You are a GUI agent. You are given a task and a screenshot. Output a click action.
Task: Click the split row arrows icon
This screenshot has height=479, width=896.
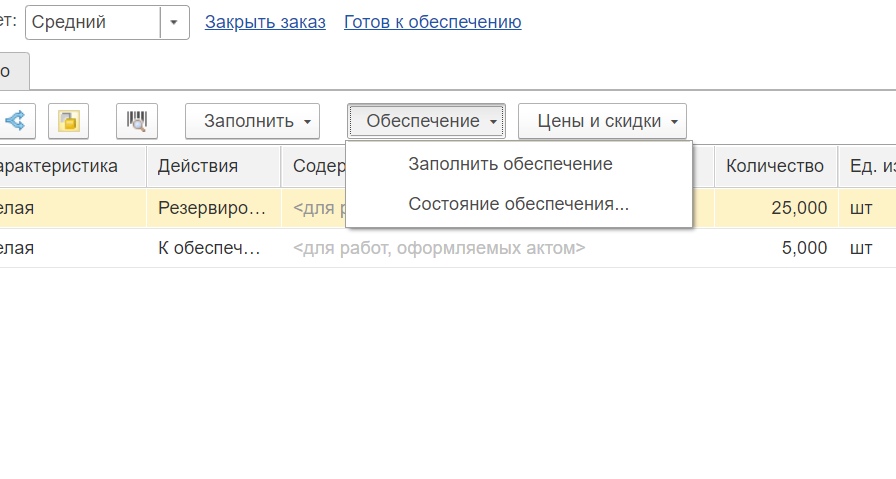(16, 121)
